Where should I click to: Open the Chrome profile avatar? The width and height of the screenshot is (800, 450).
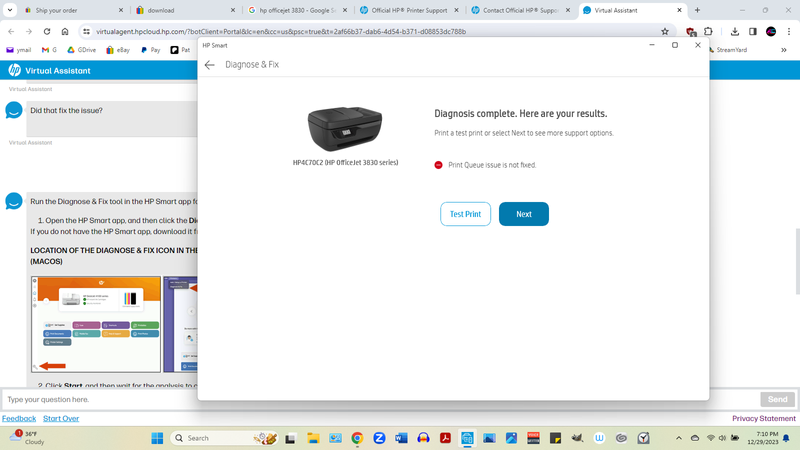pos(771,32)
